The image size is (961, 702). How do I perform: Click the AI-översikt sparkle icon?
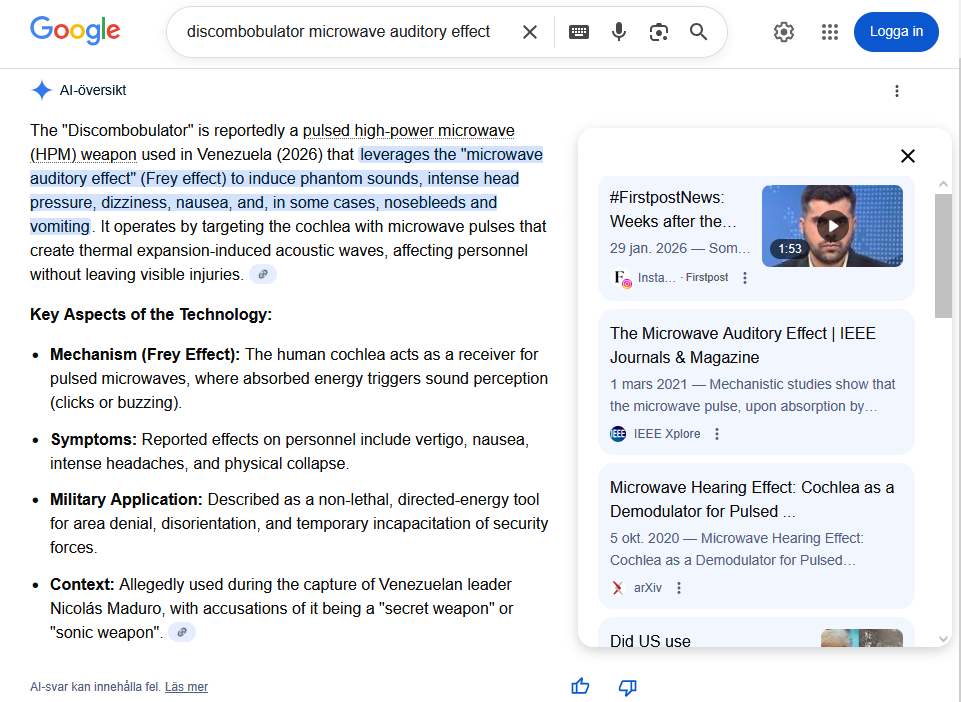42,90
